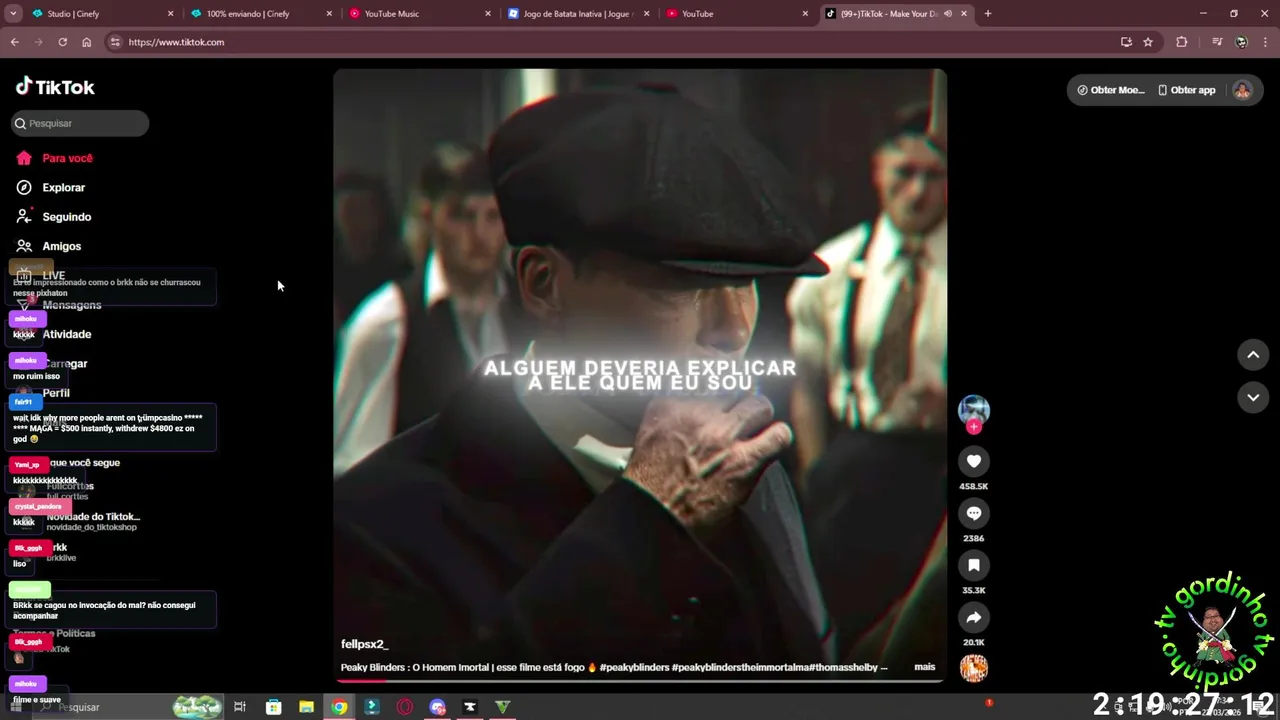
Task: Open Windows Task View
Action: point(240,707)
